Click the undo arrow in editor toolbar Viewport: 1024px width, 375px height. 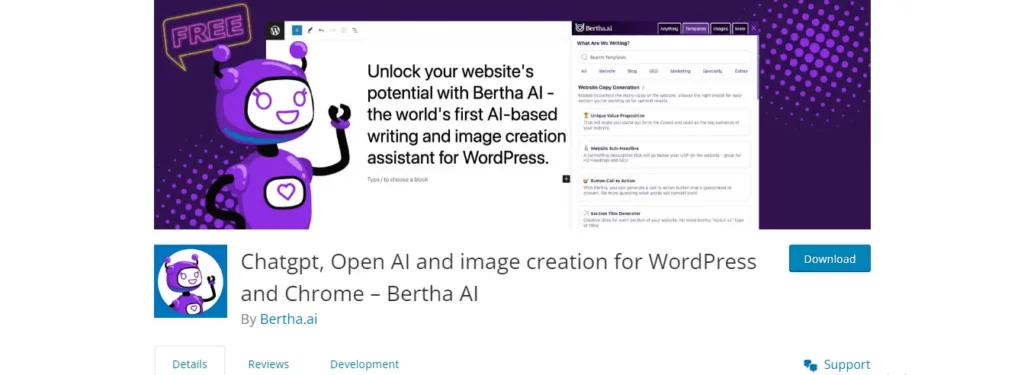coord(321,30)
